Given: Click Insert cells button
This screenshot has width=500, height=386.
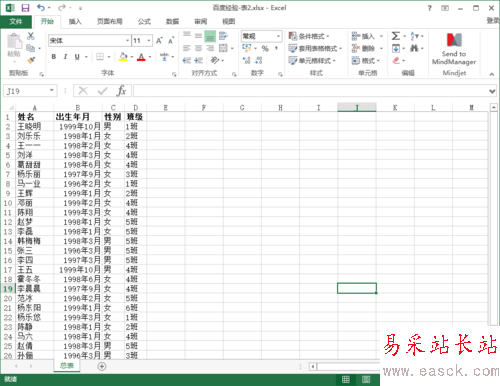Looking at the screenshot, I should point(363,36).
